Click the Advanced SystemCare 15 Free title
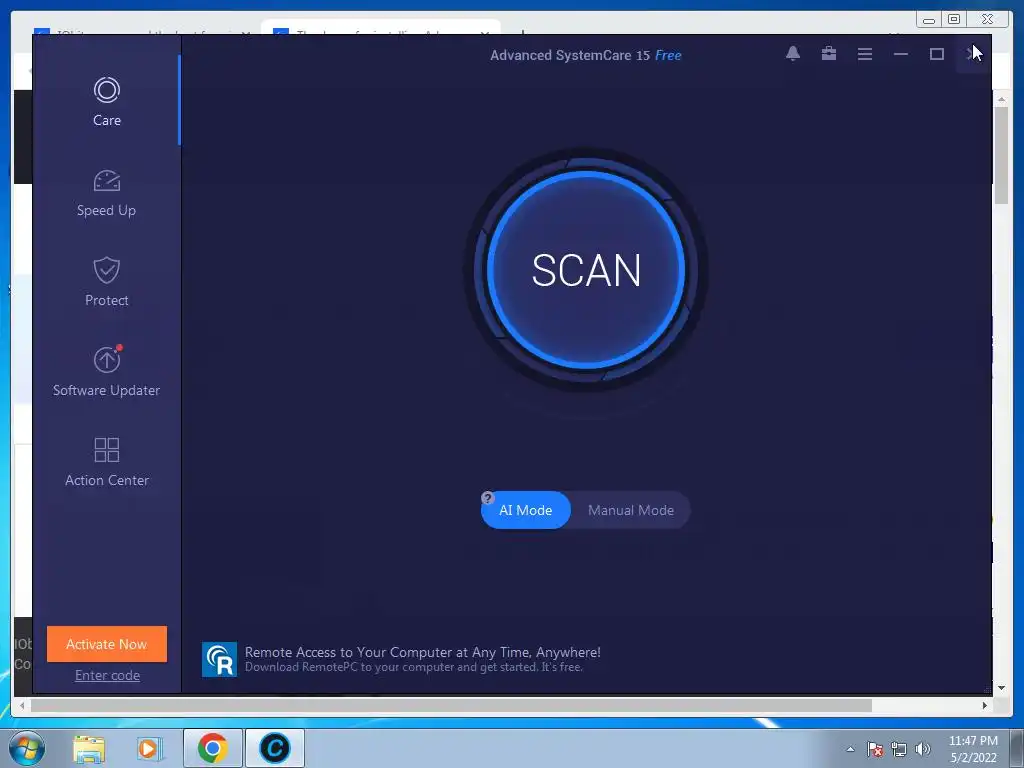1024x768 pixels. pyautogui.click(x=586, y=56)
